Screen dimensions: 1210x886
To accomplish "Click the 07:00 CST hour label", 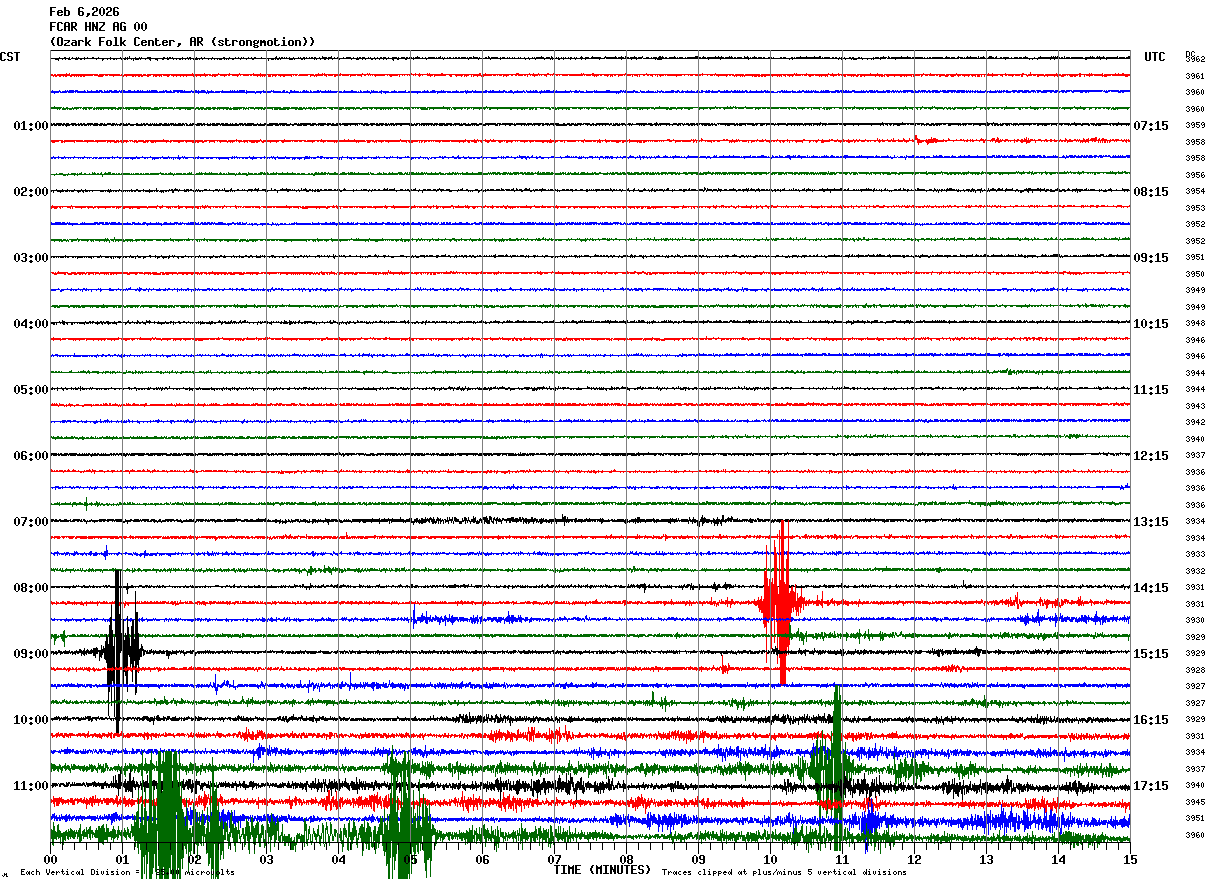I will pos(31,522).
